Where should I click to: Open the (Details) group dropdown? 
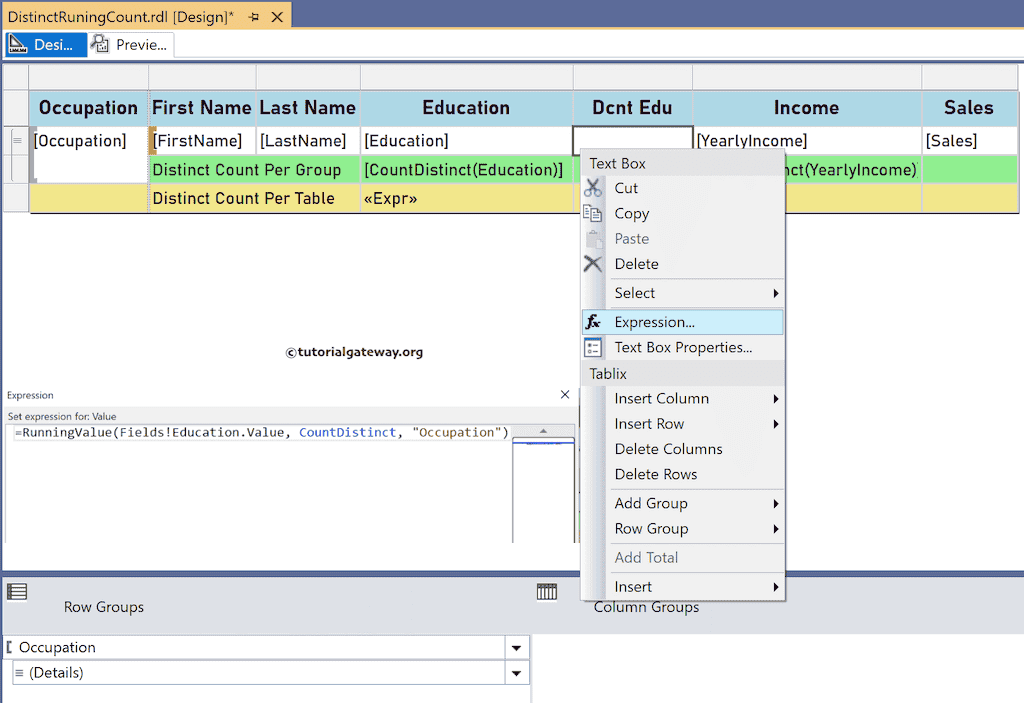516,672
